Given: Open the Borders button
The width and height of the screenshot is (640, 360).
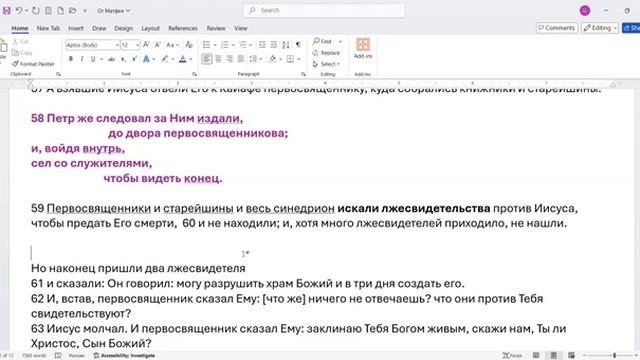Looking at the screenshot, I should (x=290, y=59).
